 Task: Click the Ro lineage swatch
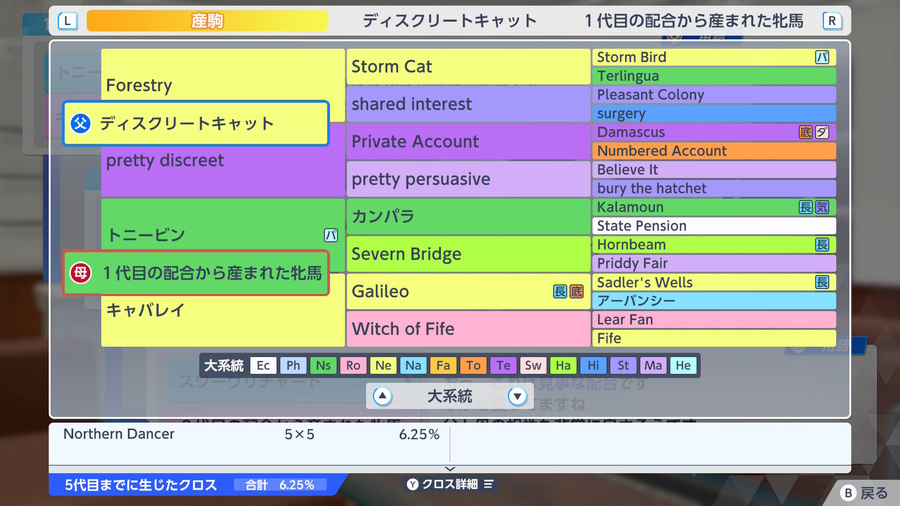(353, 365)
